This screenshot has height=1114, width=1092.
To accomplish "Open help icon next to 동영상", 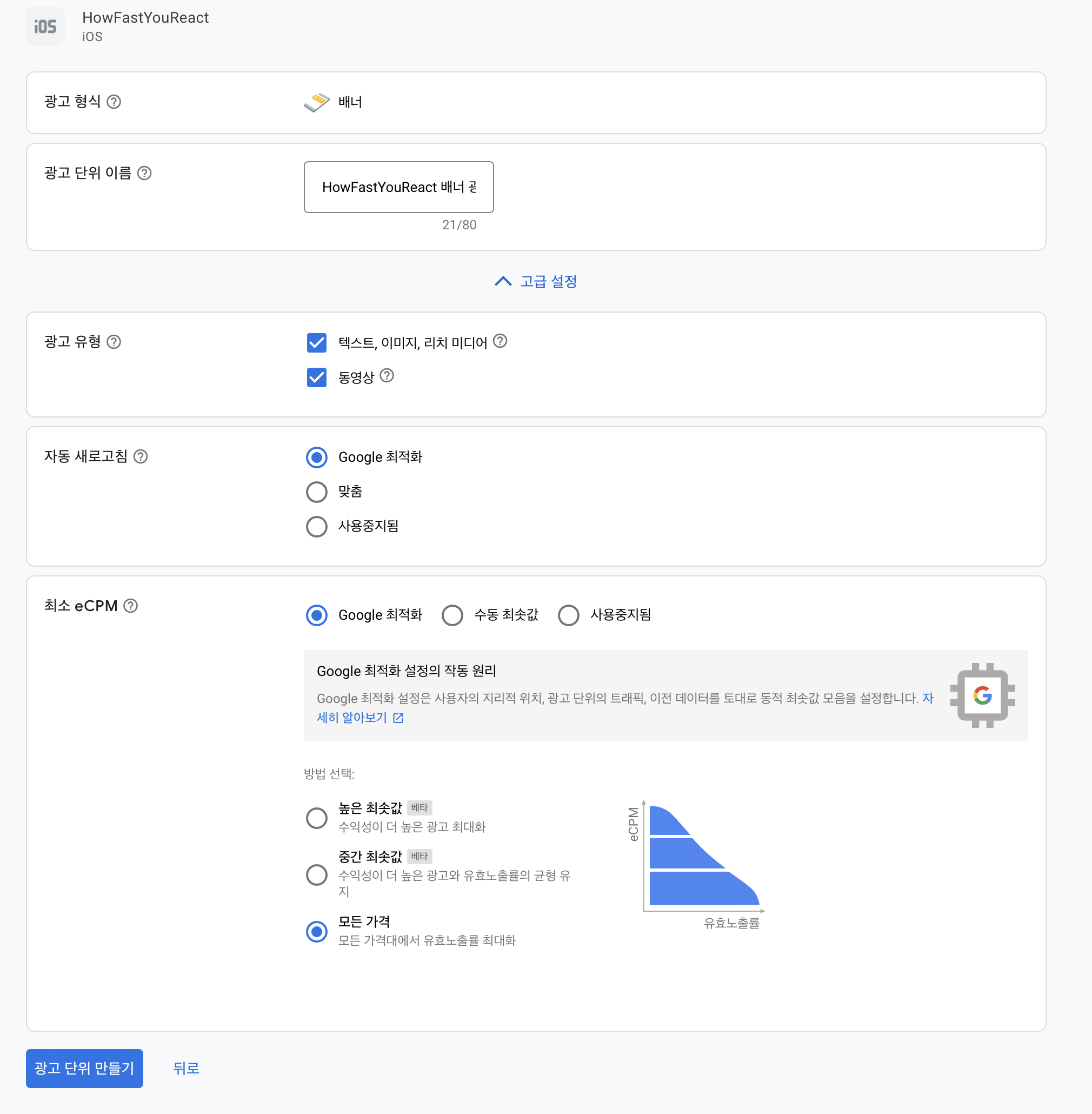I will coord(387,376).
